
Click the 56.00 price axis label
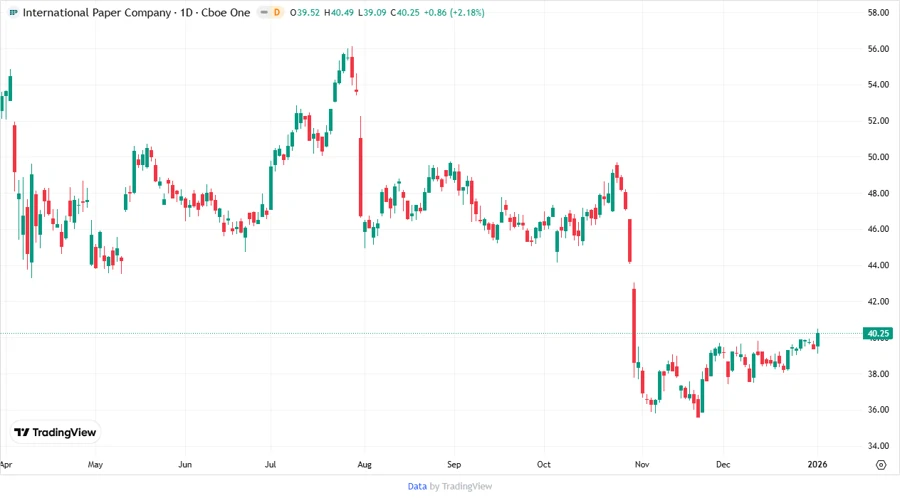point(878,49)
